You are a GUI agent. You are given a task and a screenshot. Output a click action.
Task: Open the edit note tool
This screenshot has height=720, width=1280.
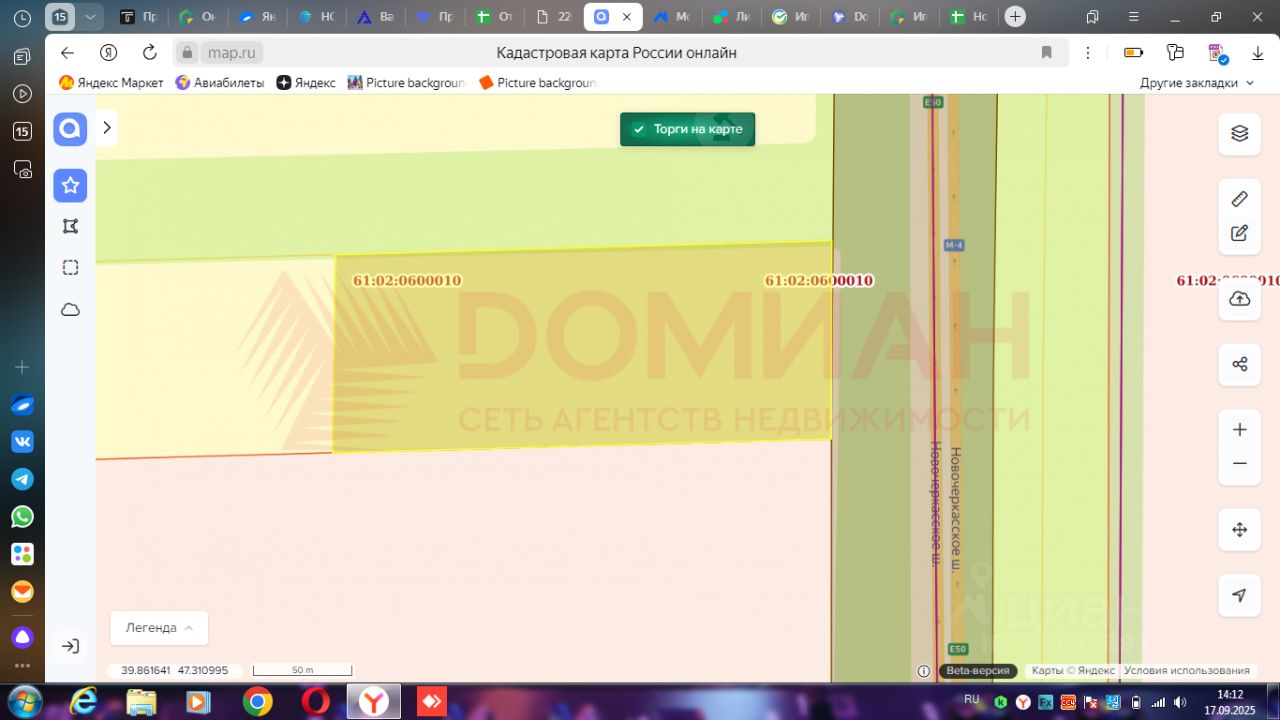click(x=1239, y=233)
